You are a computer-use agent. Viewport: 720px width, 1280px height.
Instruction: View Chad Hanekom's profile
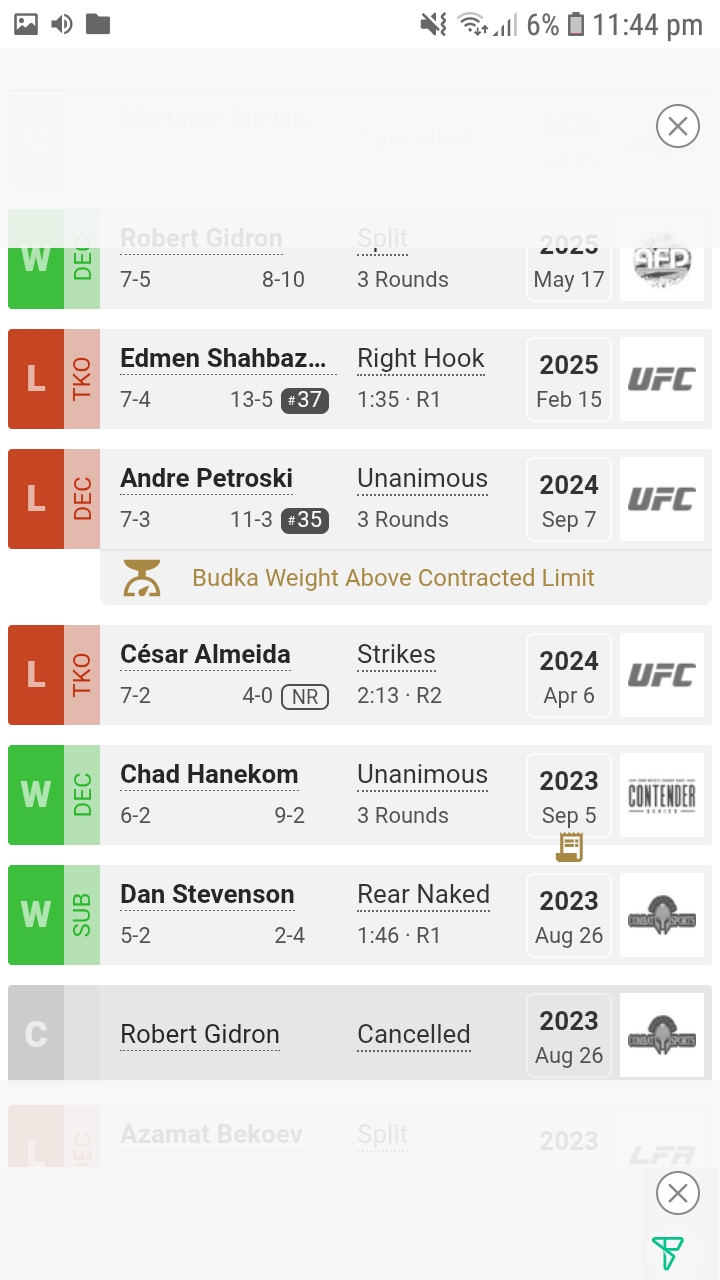[x=209, y=775]
